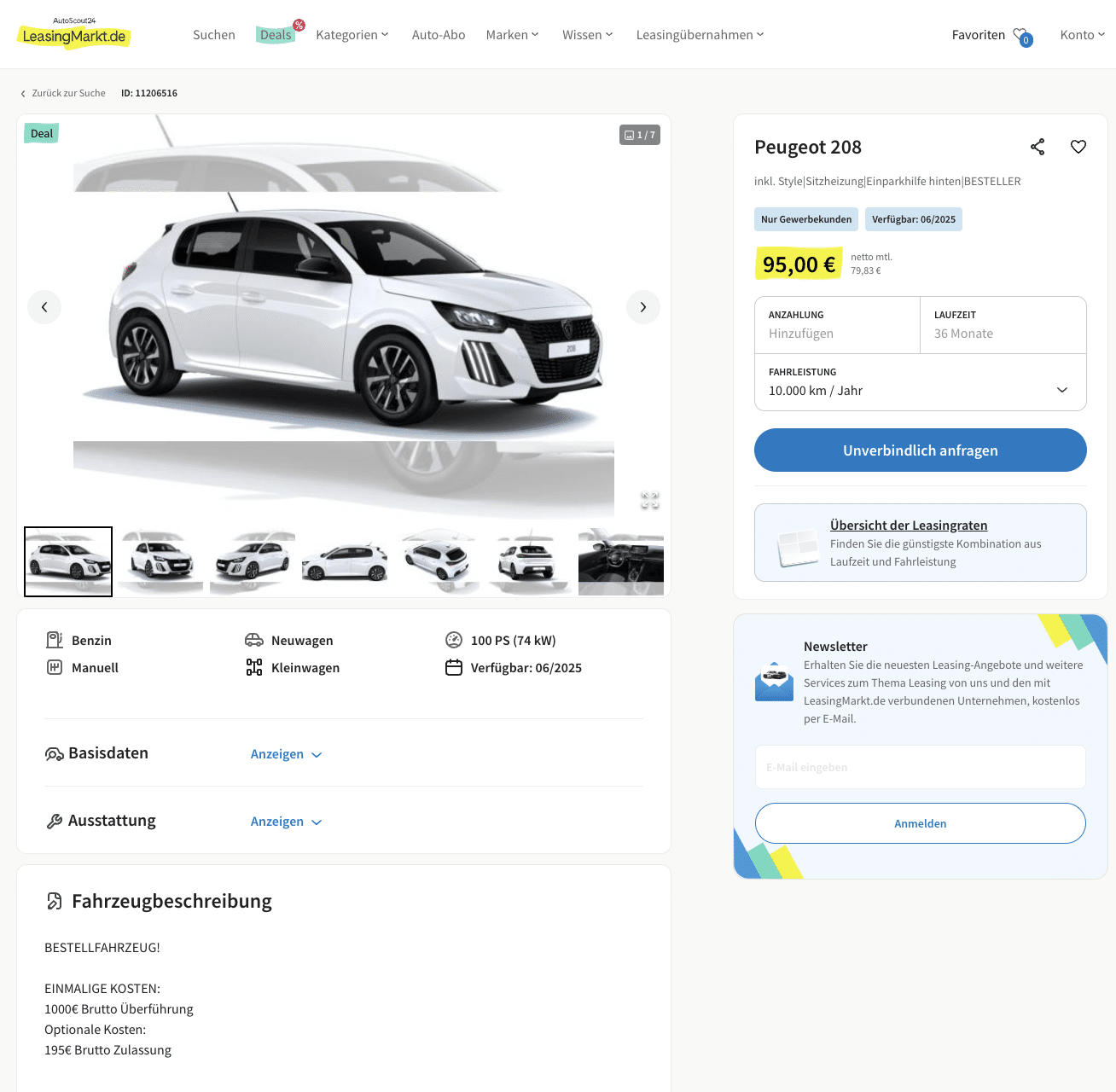
Task: Open the Fahrleistung 10.000 km dropdown
Action: coord(921,382)
